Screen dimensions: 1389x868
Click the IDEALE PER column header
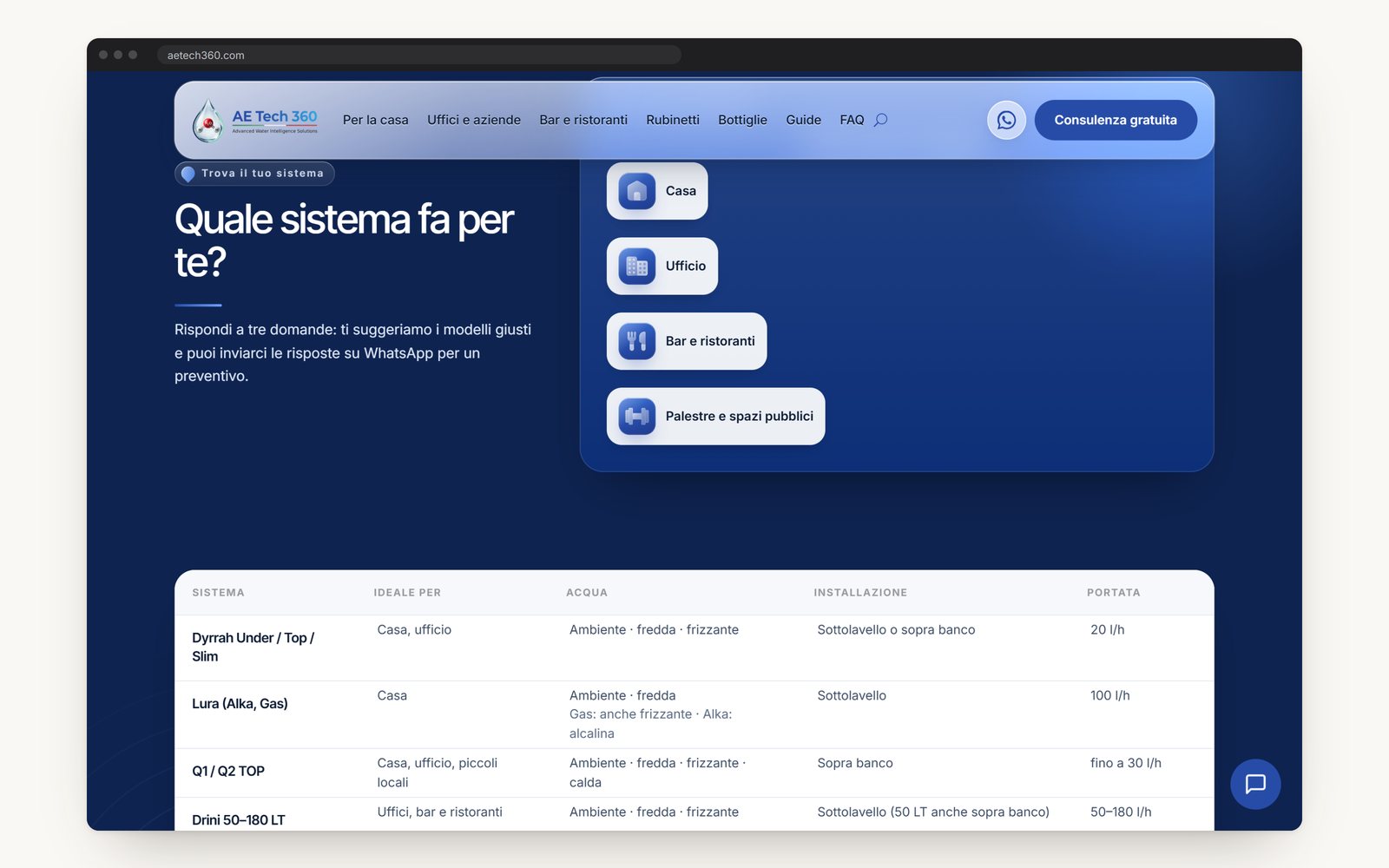(407, 593)
